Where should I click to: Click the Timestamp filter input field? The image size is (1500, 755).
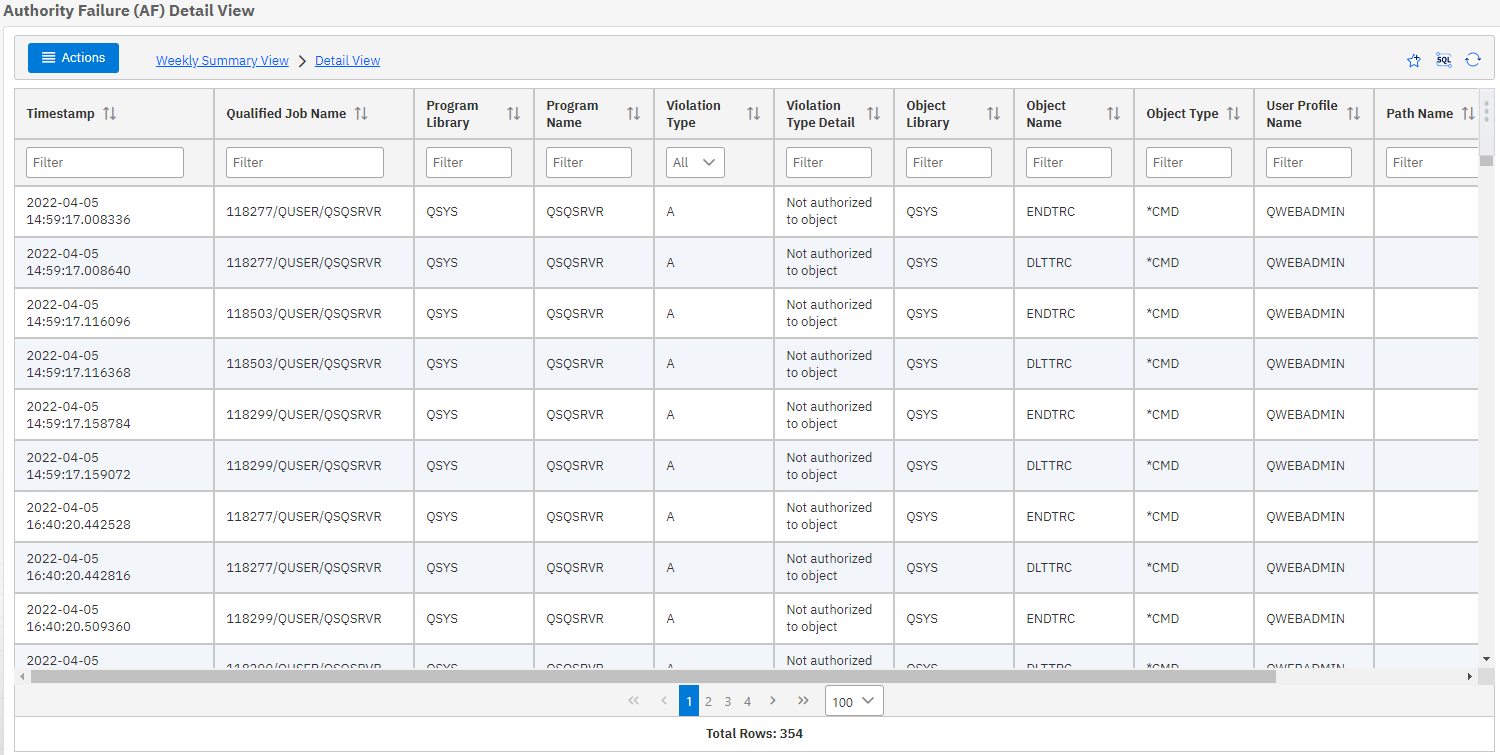point(105,163)
